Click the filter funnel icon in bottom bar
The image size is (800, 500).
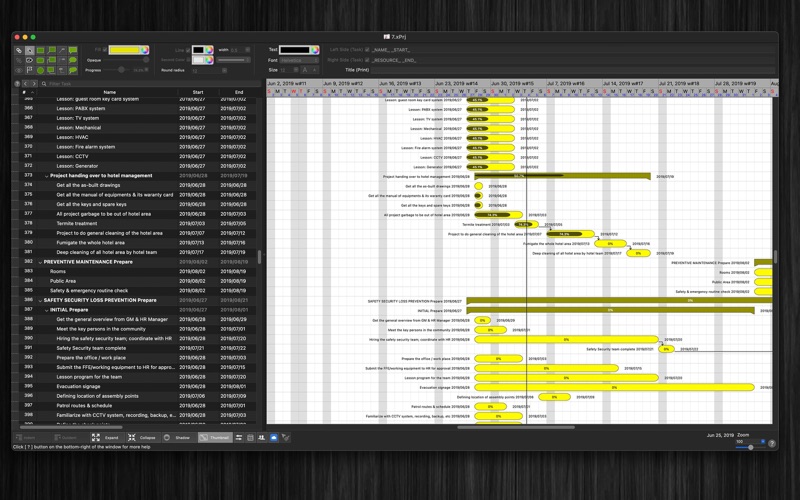[286, 438]
